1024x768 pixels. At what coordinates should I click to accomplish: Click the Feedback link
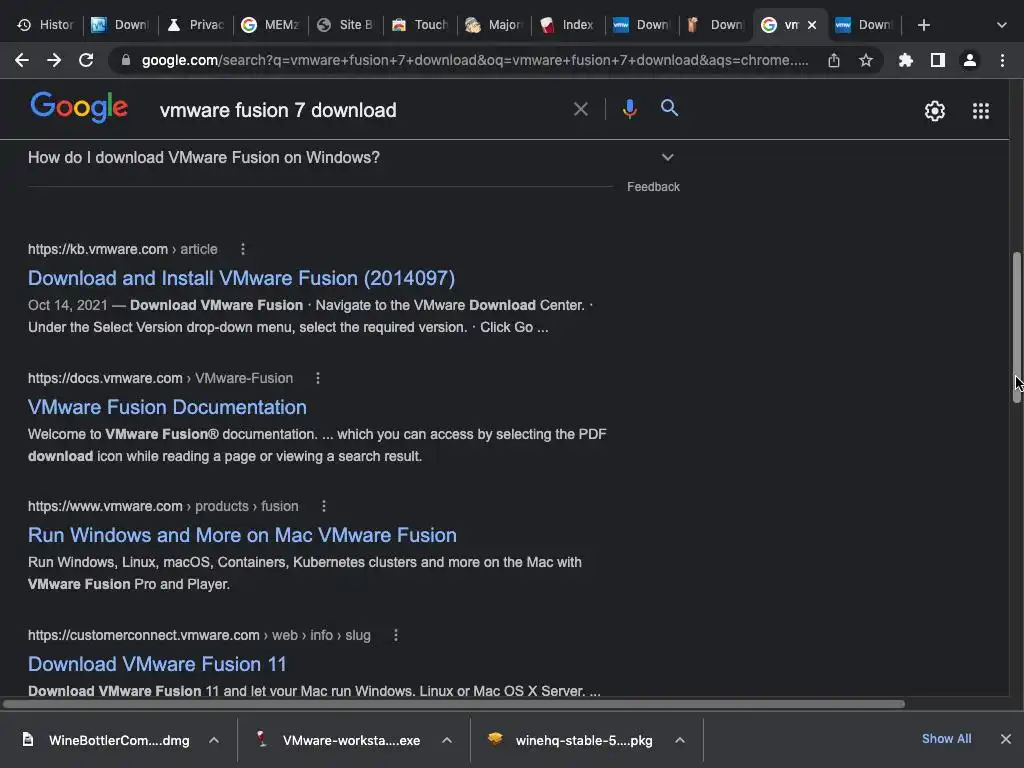(653, 187)
